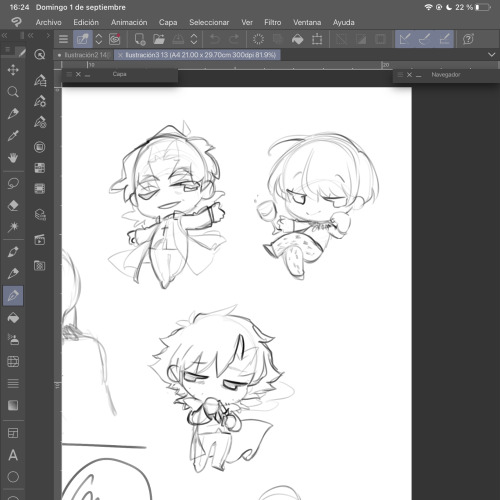Screen dimensions: 500x500
Task: Close the Ilustración3 tab
Action: (x=120, y=55)
